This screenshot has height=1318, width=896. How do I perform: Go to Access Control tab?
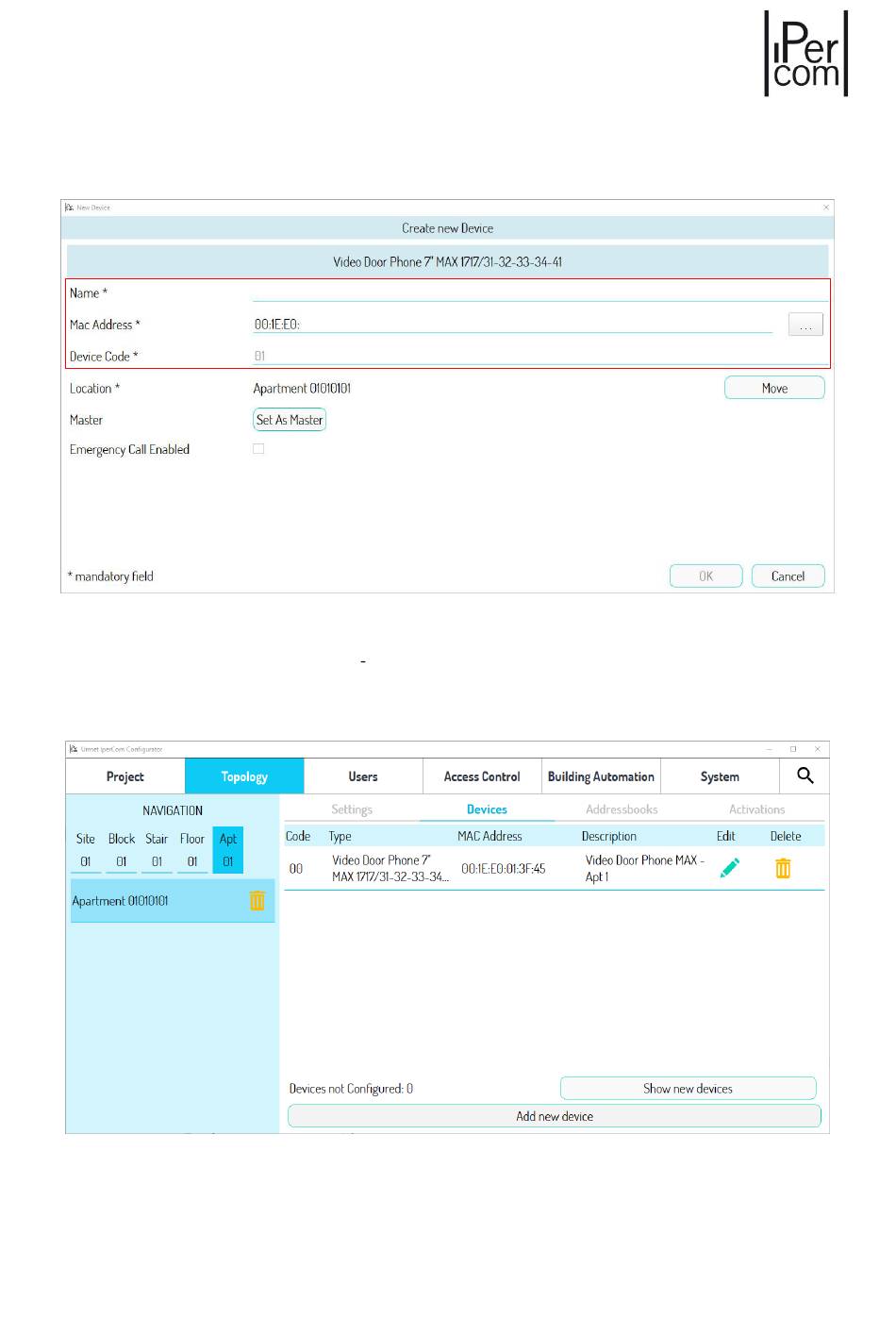click(482, 776)
